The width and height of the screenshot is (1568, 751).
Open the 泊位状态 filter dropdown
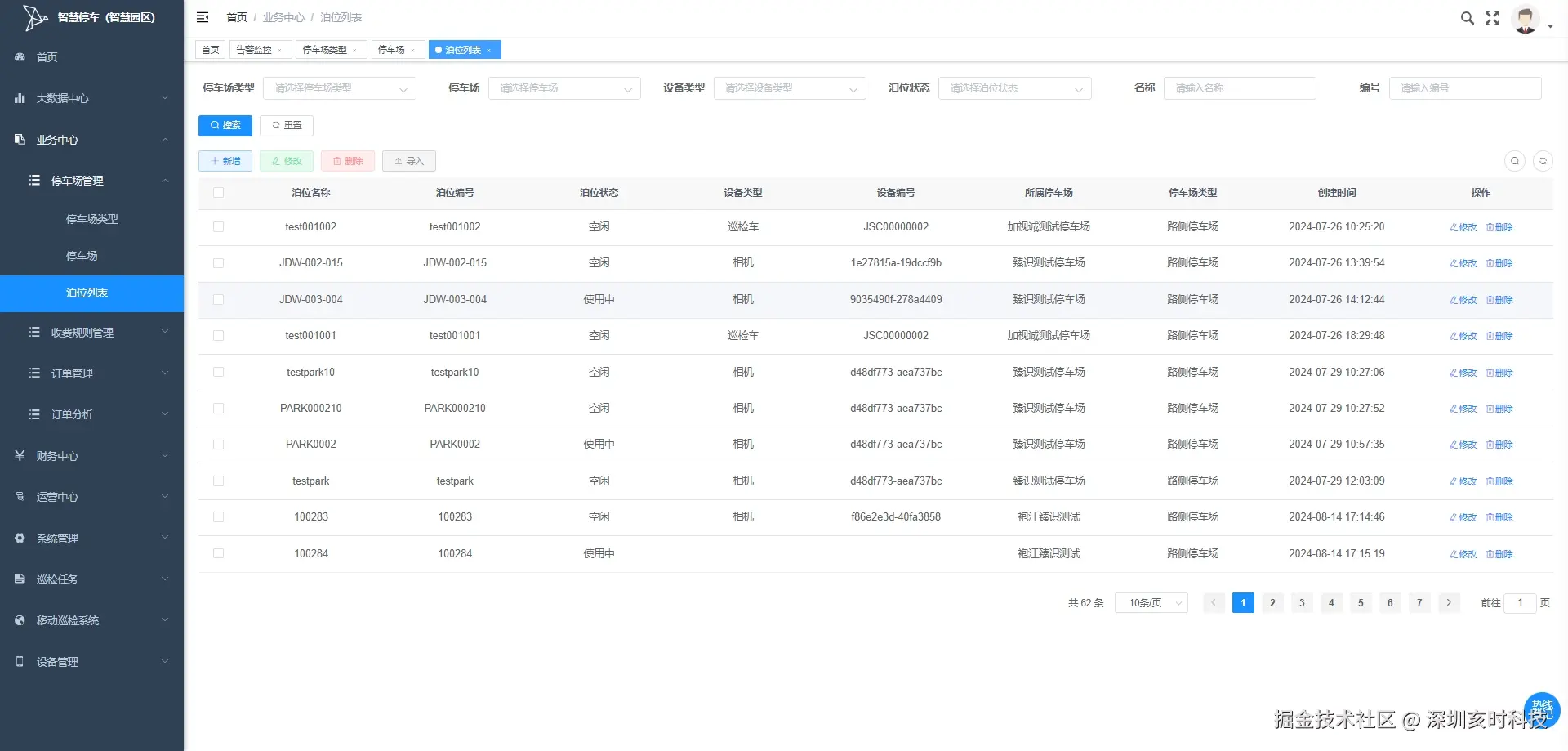[1015, 88]
